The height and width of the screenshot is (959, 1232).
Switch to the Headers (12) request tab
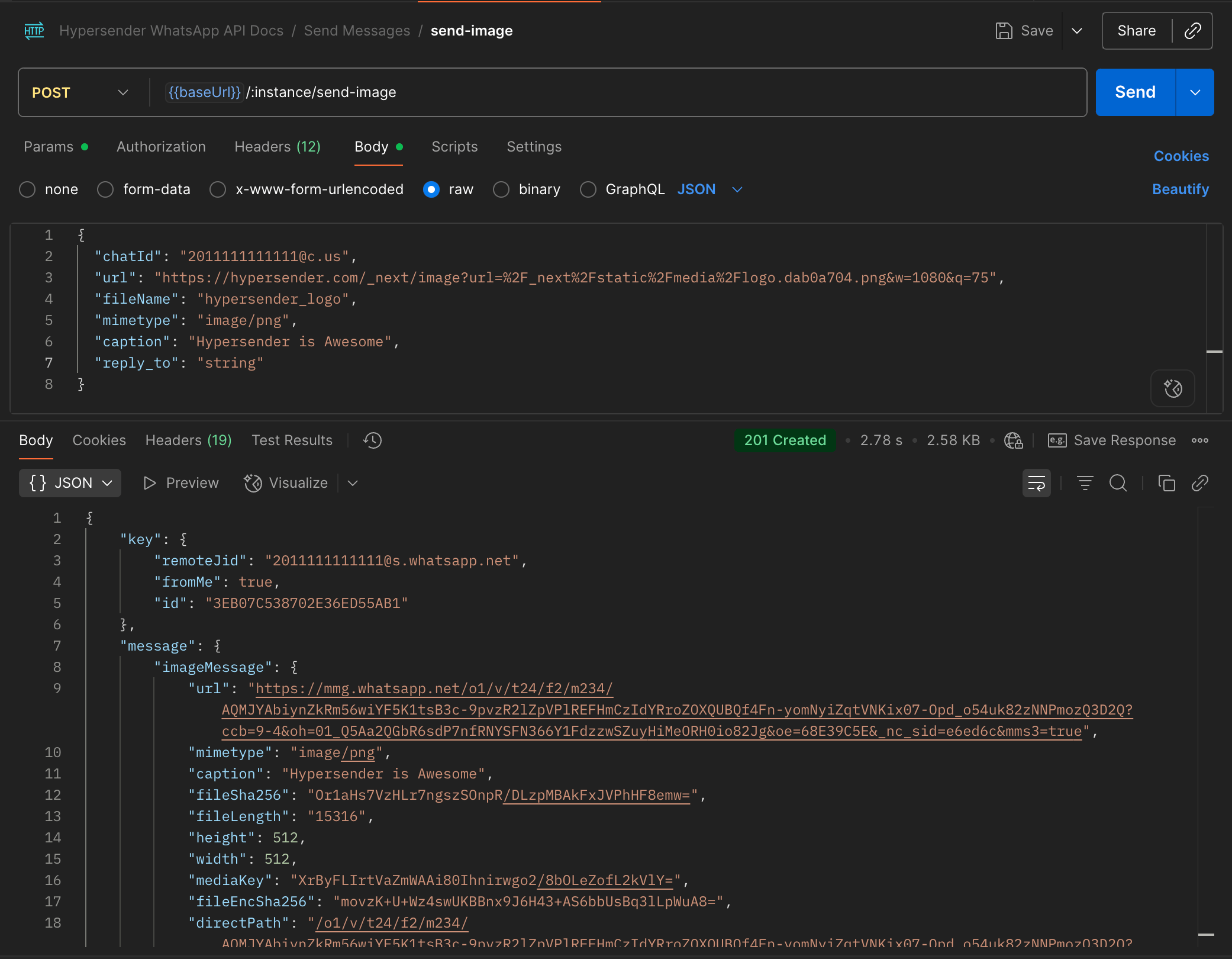[x=277, y=147]
